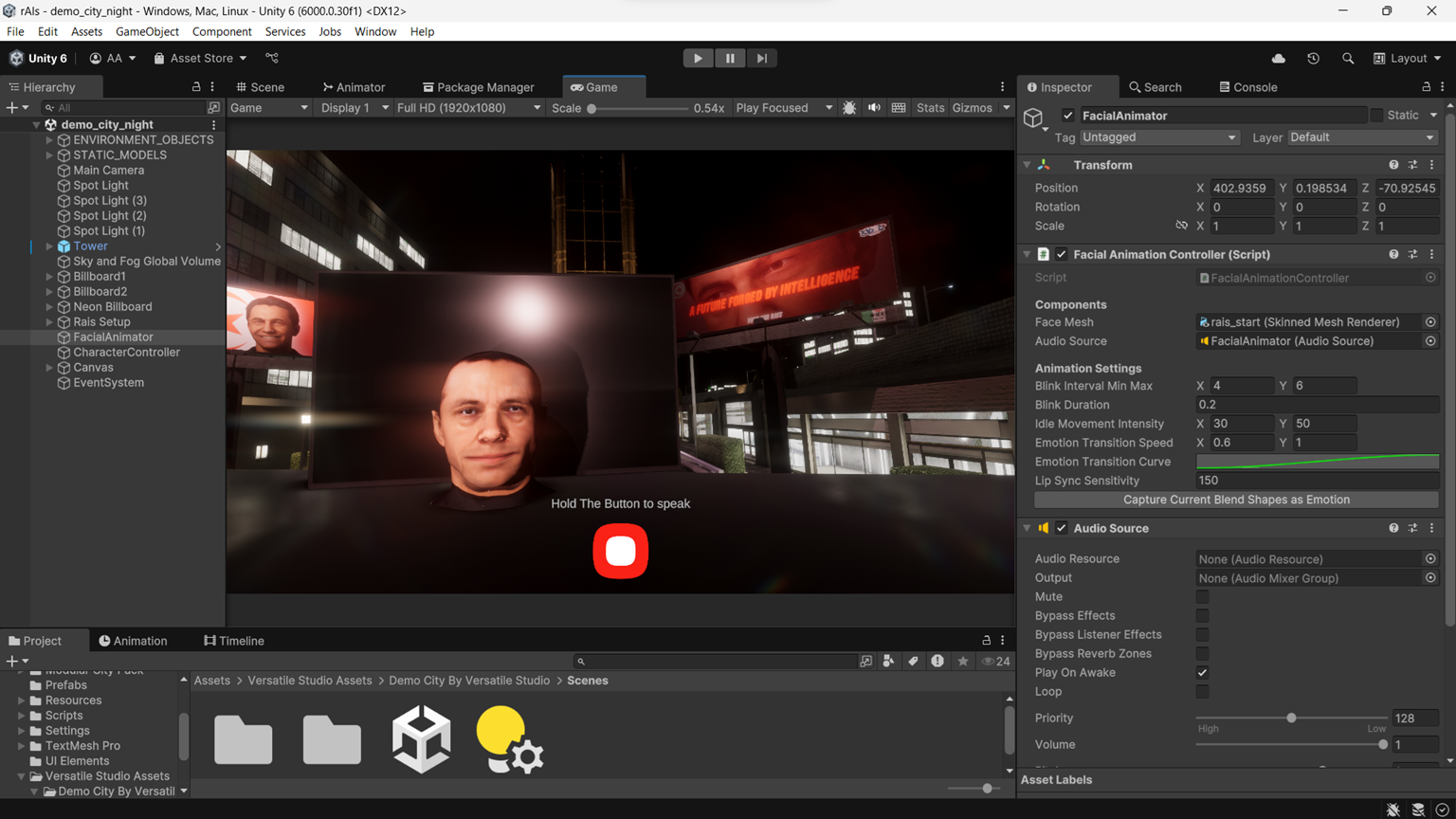Expand the Billboard1 hierarchy item
Viewport: 1456px width, 819px height.
[49, 276]
